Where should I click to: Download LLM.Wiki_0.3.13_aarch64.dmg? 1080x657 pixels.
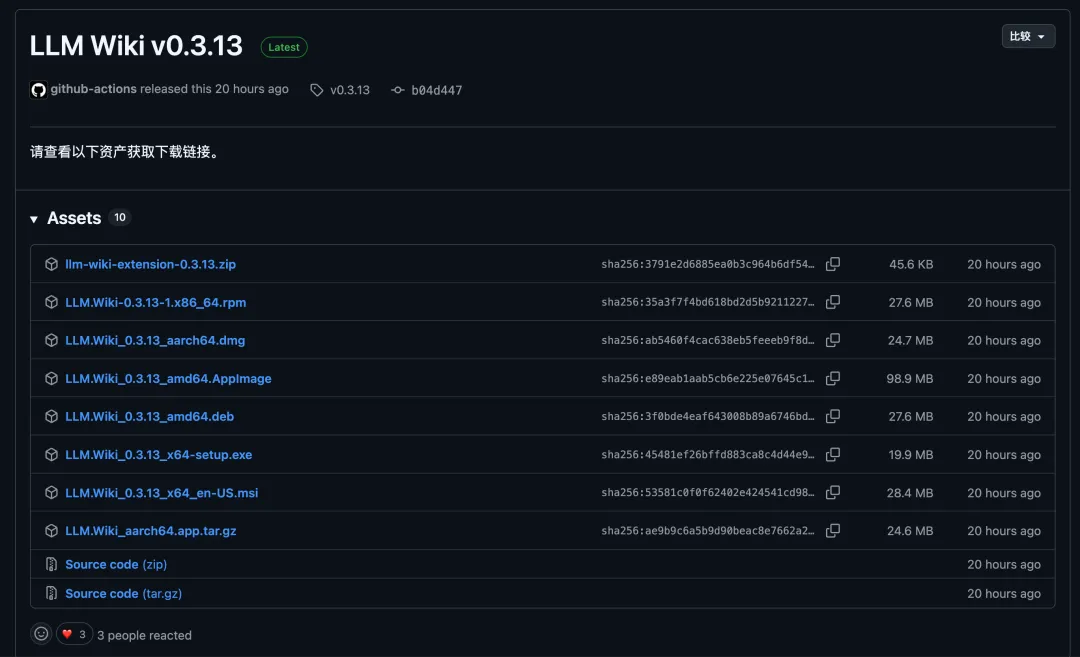(155, 340)
